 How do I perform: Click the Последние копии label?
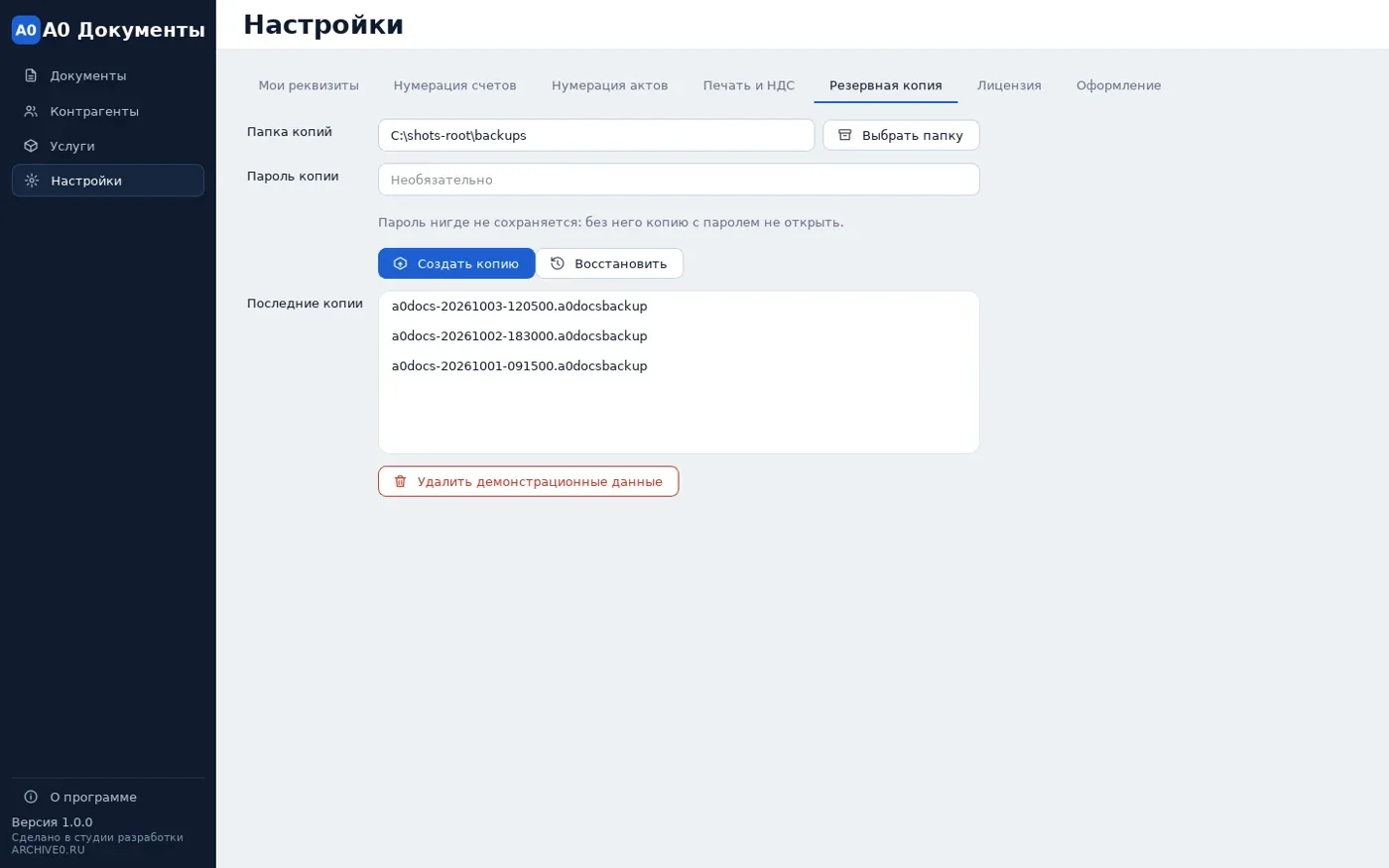click(x=305, y=304)
